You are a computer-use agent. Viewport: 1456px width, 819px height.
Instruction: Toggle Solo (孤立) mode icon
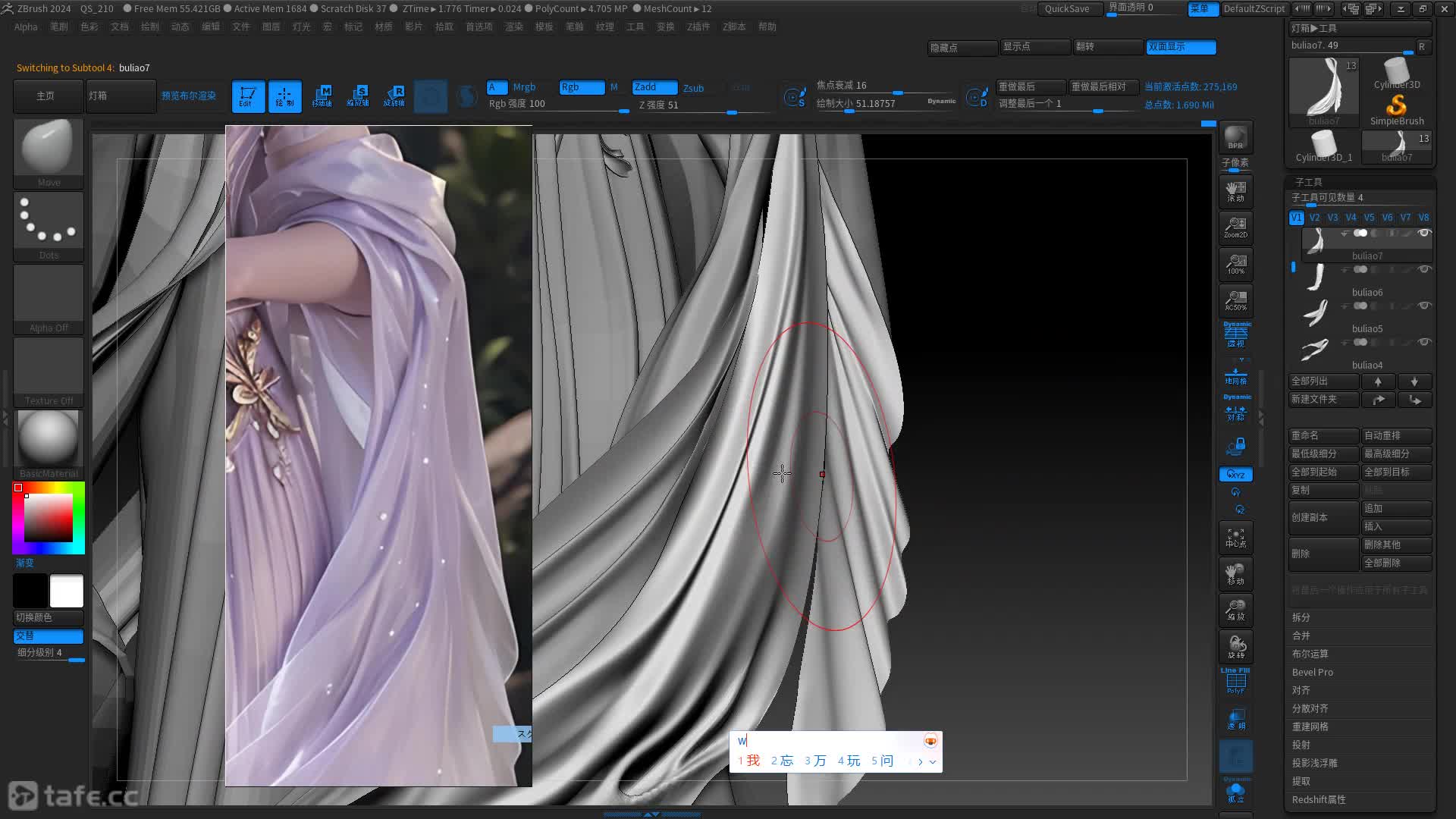(1235, 792)
